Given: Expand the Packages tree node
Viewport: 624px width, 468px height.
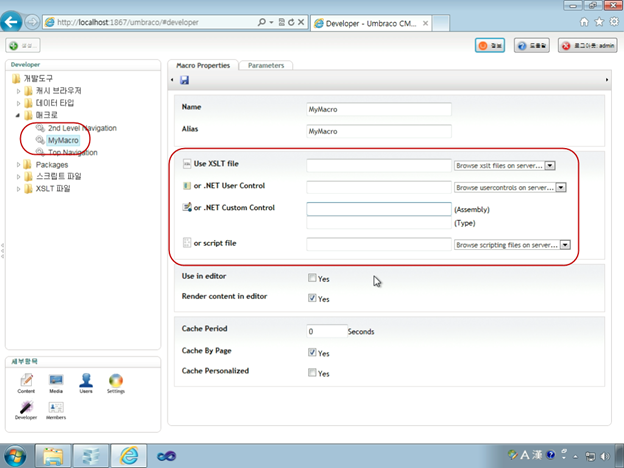Looking at the screenshot, I should 18,165.
